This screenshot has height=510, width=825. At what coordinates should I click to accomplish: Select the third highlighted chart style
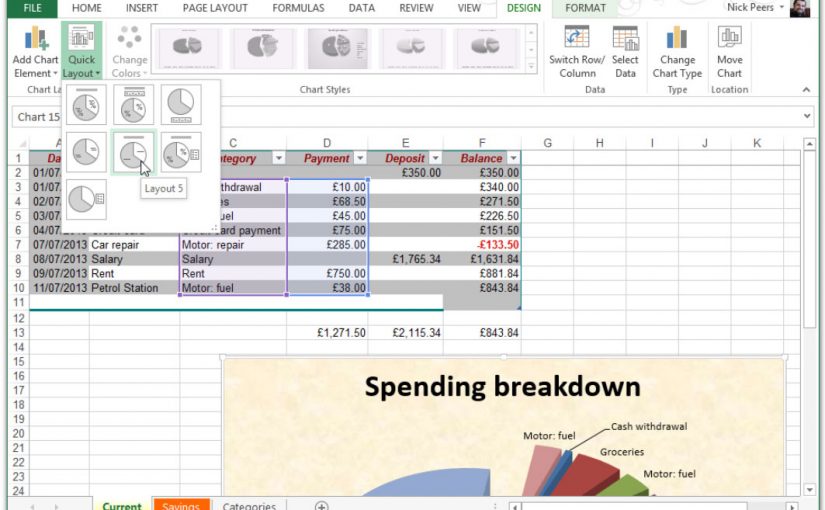[338, 49]
